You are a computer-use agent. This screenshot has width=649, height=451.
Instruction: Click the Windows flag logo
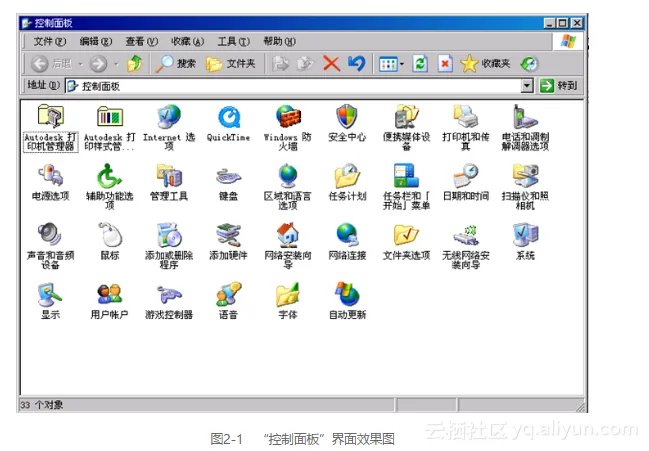568,41
